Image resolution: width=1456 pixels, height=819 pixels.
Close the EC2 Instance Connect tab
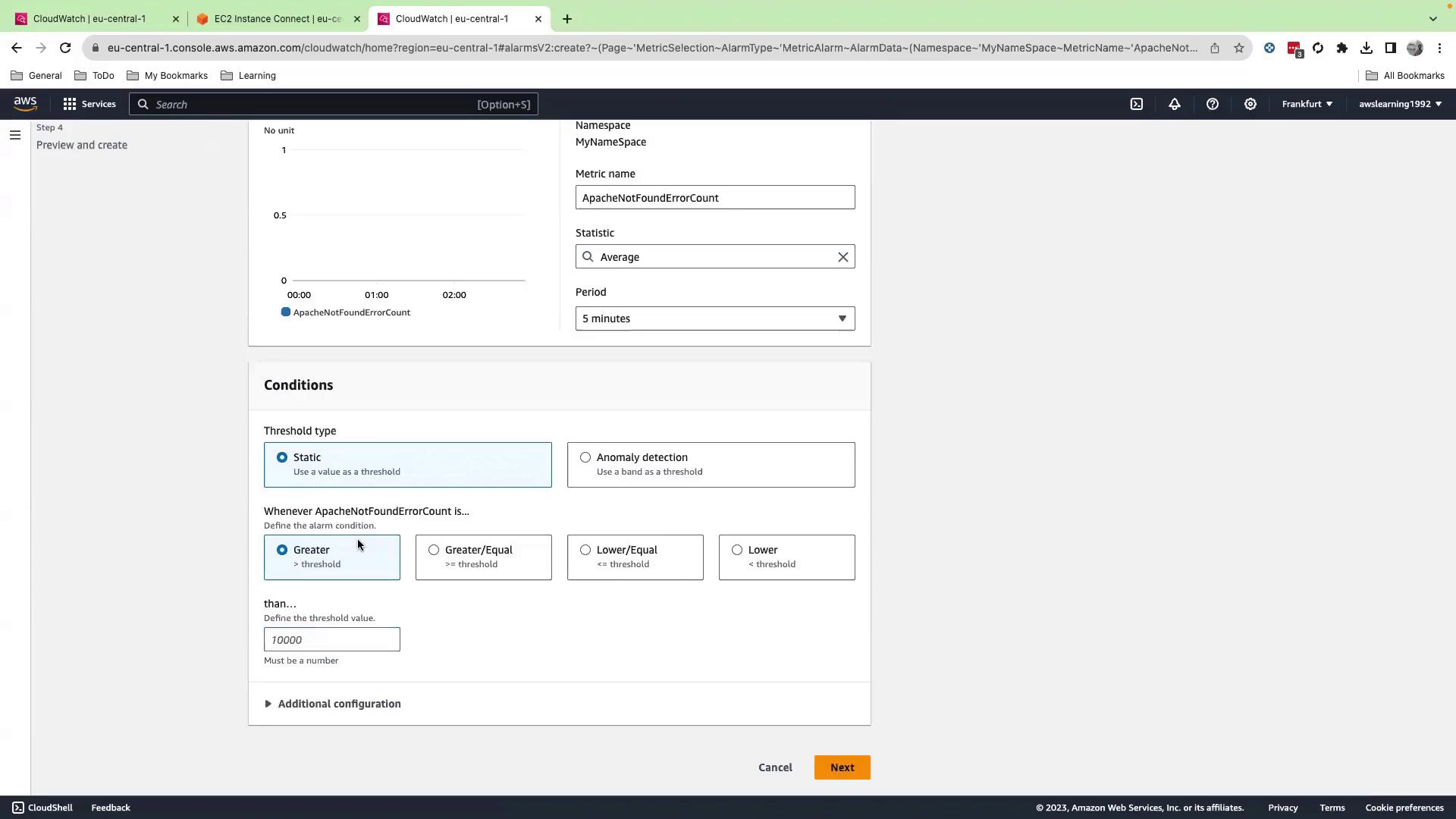(x=357, y=19)
